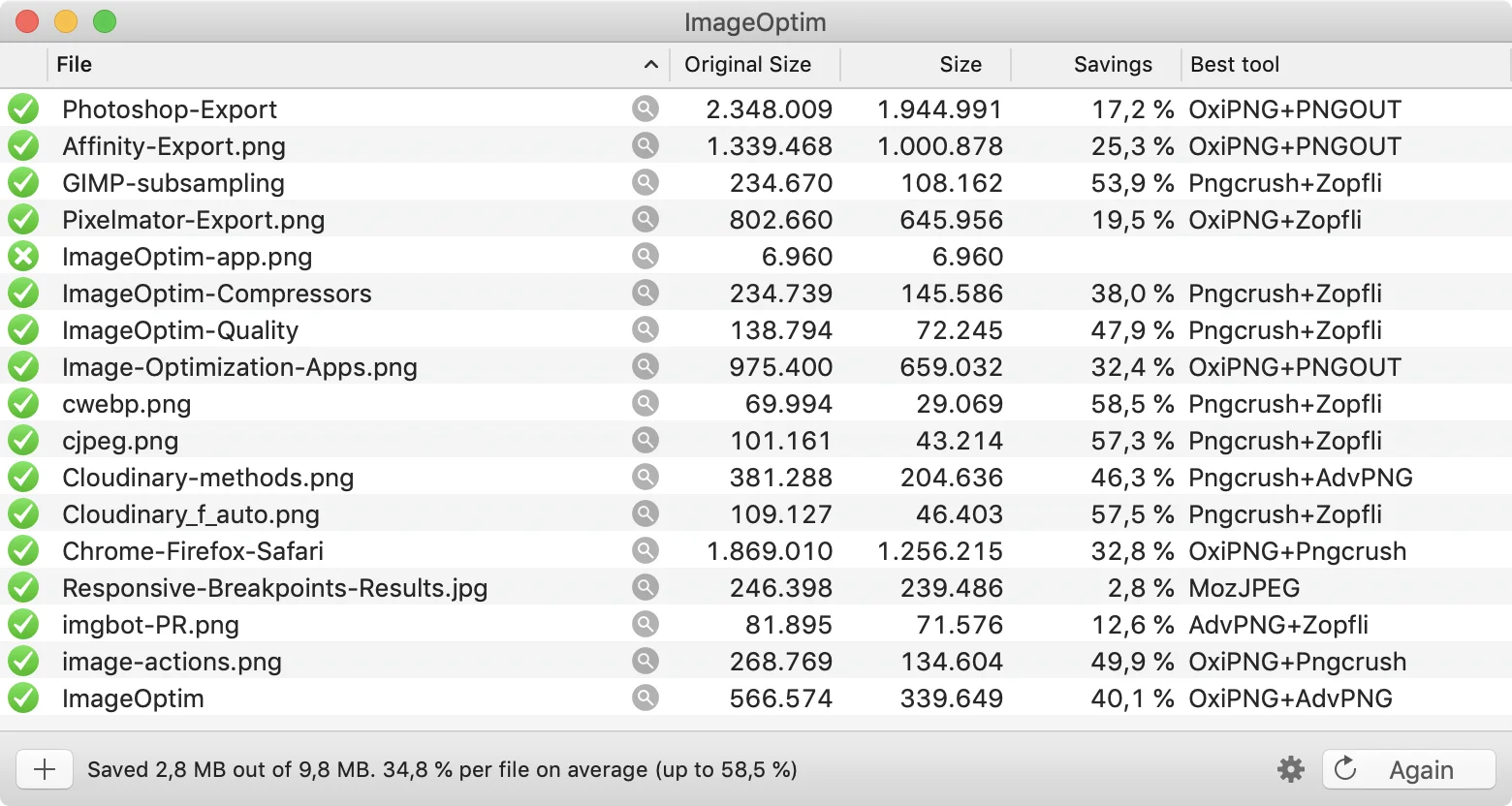Select the ImageOptim-Quality file name
1512x806 pixels.
180,330
